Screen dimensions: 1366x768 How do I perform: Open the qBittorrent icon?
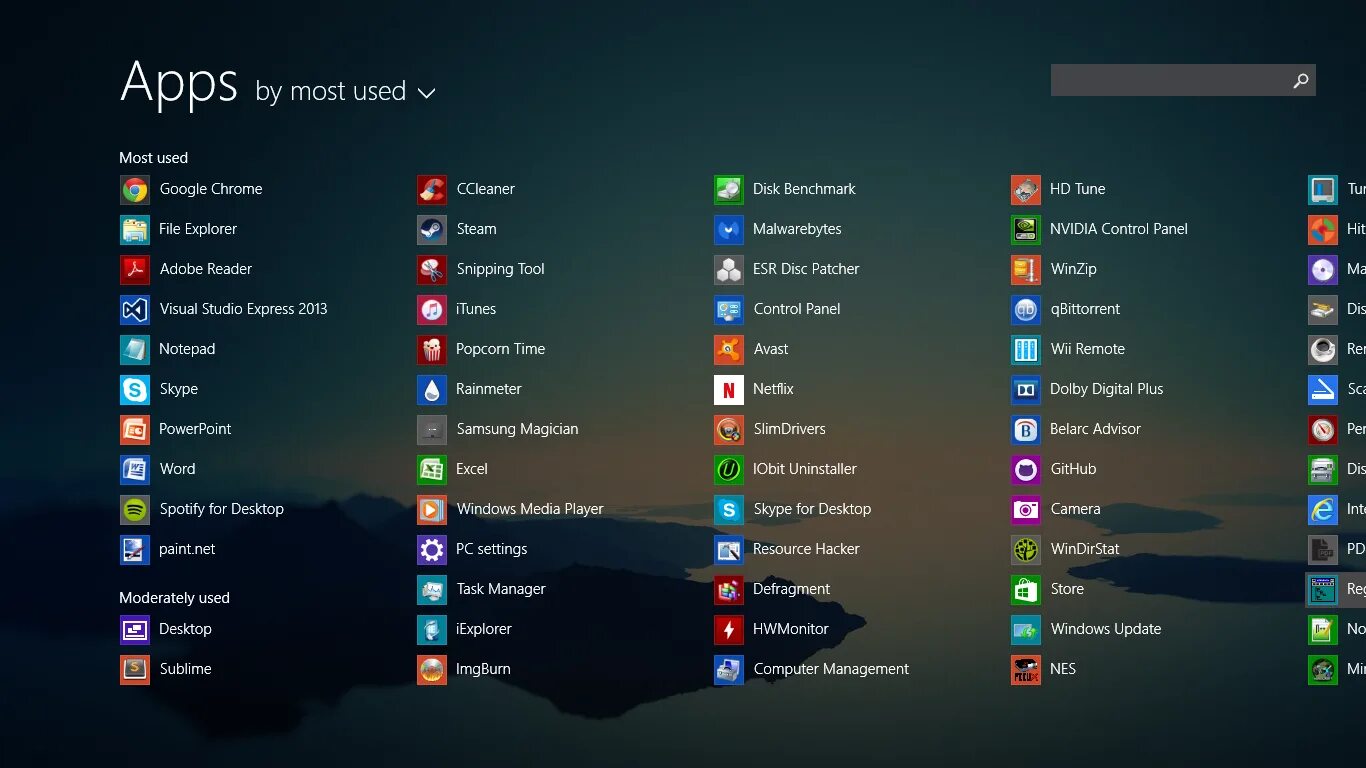tap(1026, 309)
